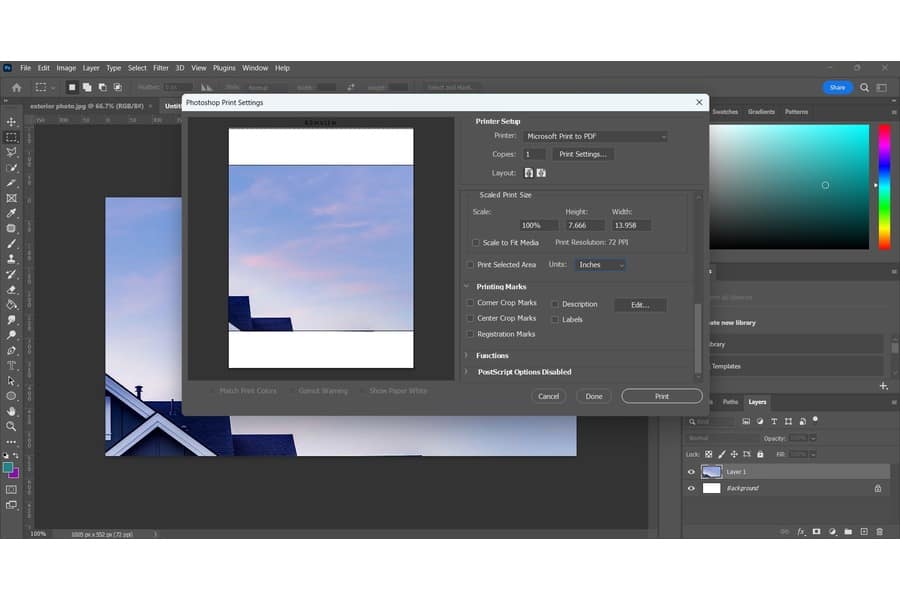This screenshot has width=900, height=600.
Task: Open the Edit Toolbar three-dots menu
Action: [11, 442]
